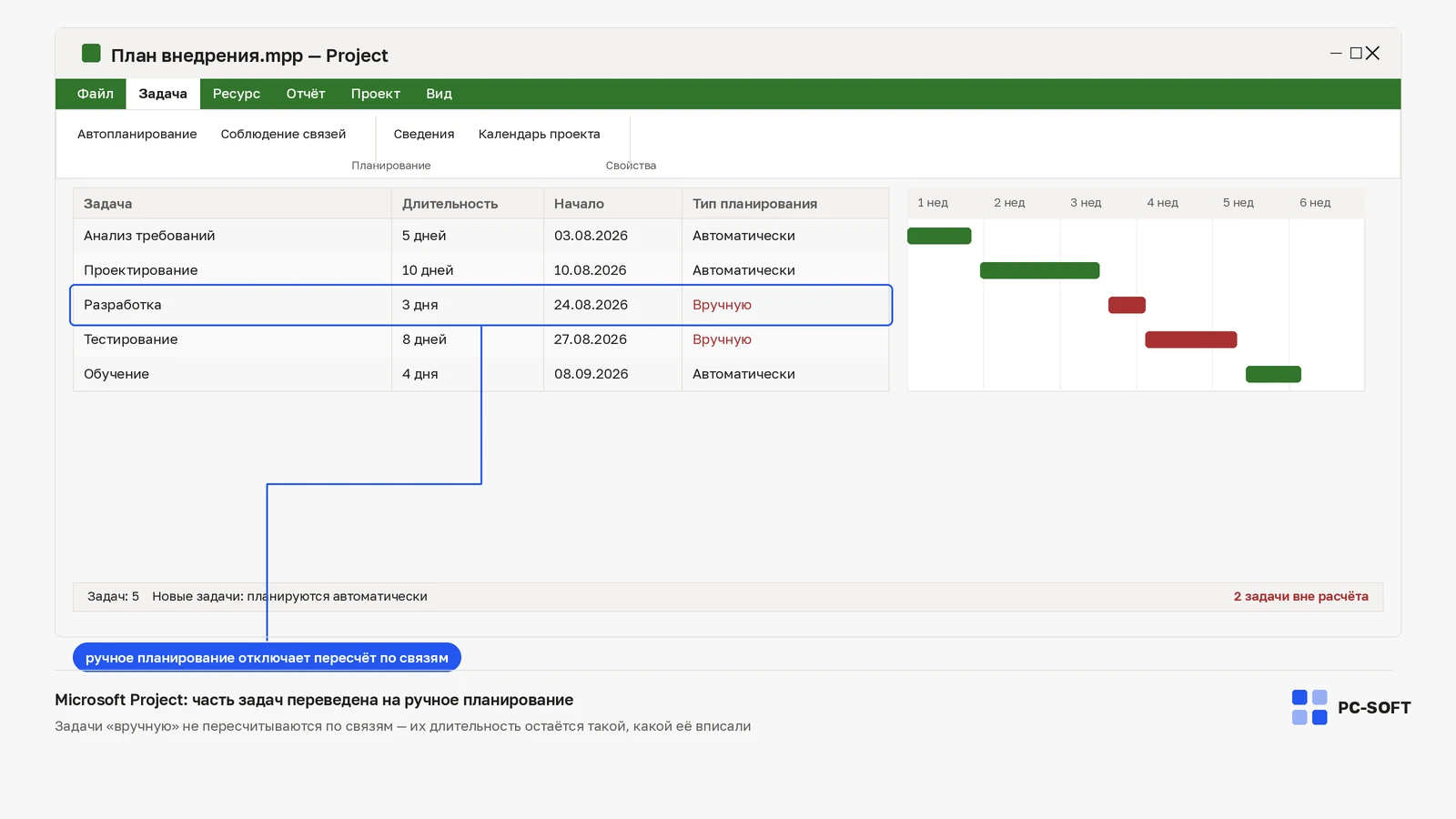Viewport: 1456px width, 819px height.
Task: Open the Проект ribbon tab
Action: 376,94
